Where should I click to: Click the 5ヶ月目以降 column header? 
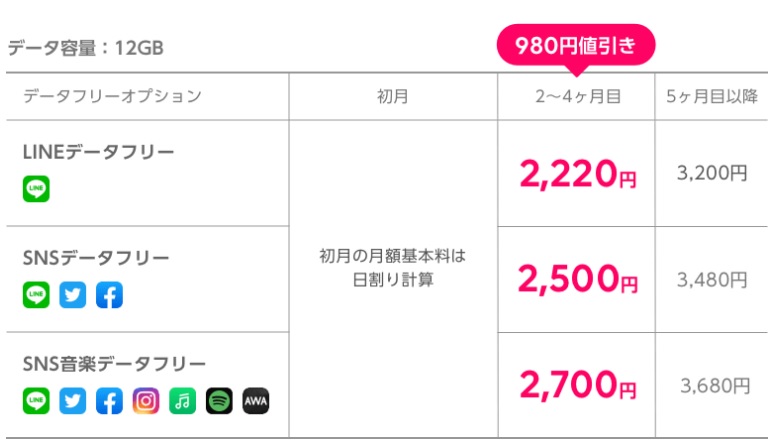coord(712,96)
